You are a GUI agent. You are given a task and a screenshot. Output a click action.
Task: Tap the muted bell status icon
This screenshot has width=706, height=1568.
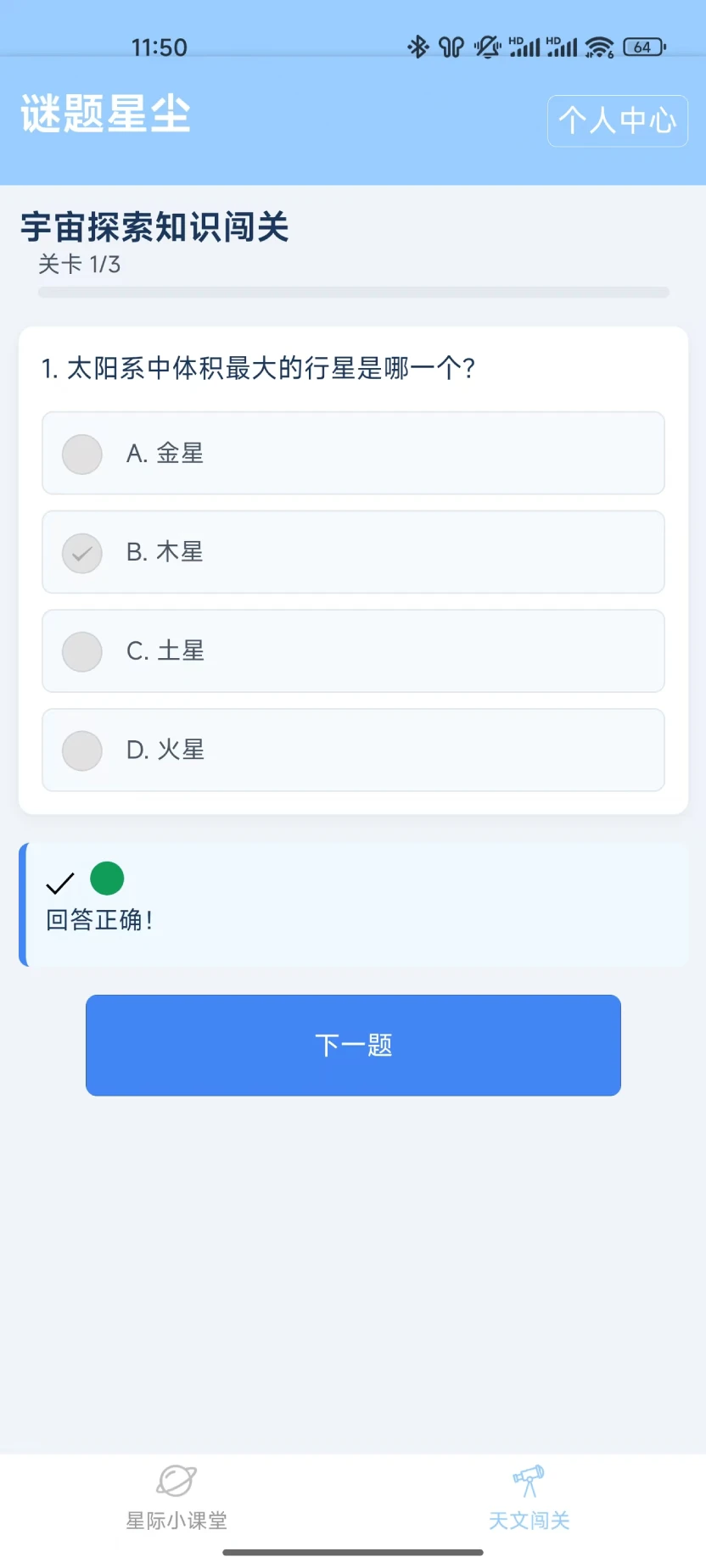[487, 47]
